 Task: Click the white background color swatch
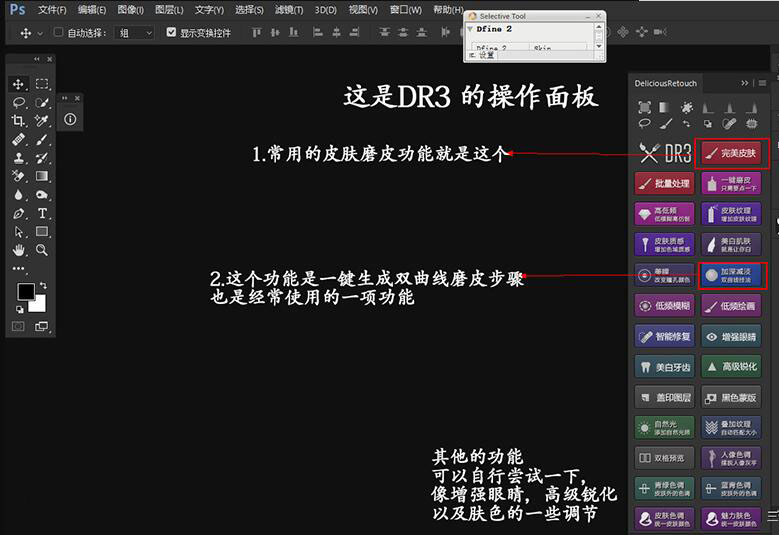(x=39, y=304)
